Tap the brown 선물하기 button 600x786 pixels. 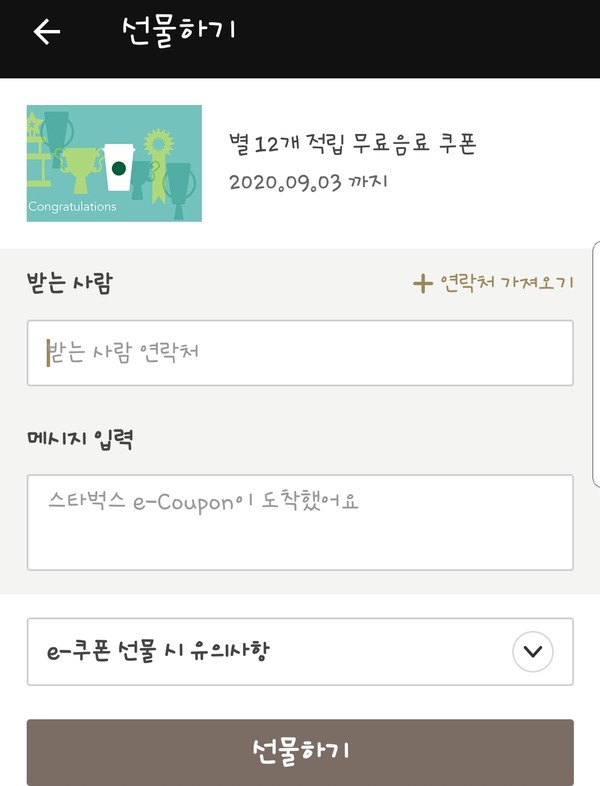300,752
